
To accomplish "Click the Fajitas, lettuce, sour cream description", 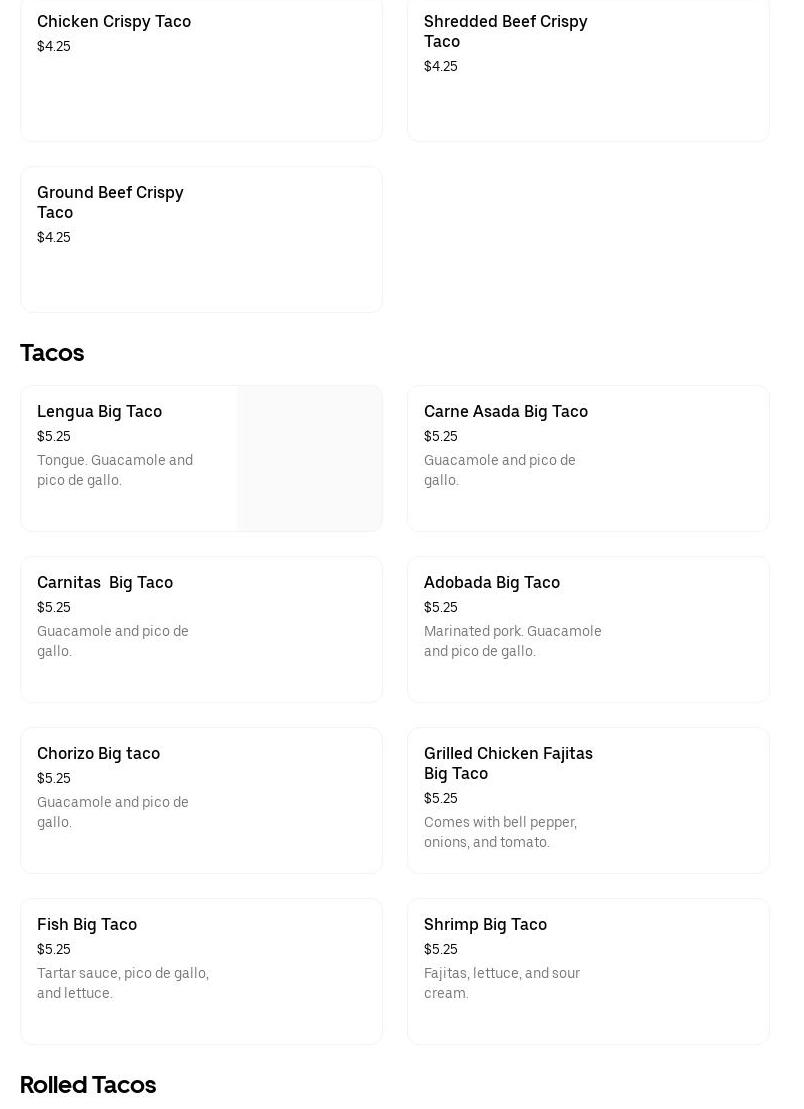I will click(501, 984).
